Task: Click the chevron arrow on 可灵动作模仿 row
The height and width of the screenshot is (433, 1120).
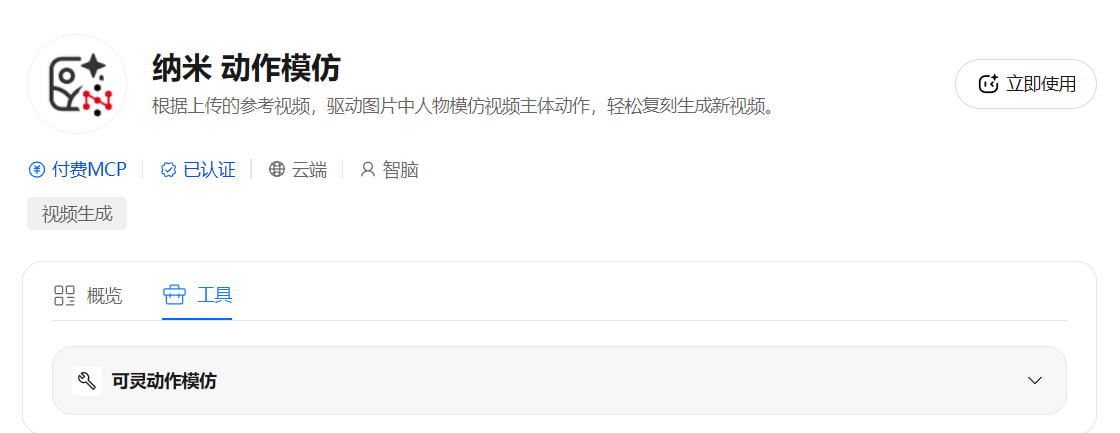Action: pyautogui.click(x=1034, y=381)
